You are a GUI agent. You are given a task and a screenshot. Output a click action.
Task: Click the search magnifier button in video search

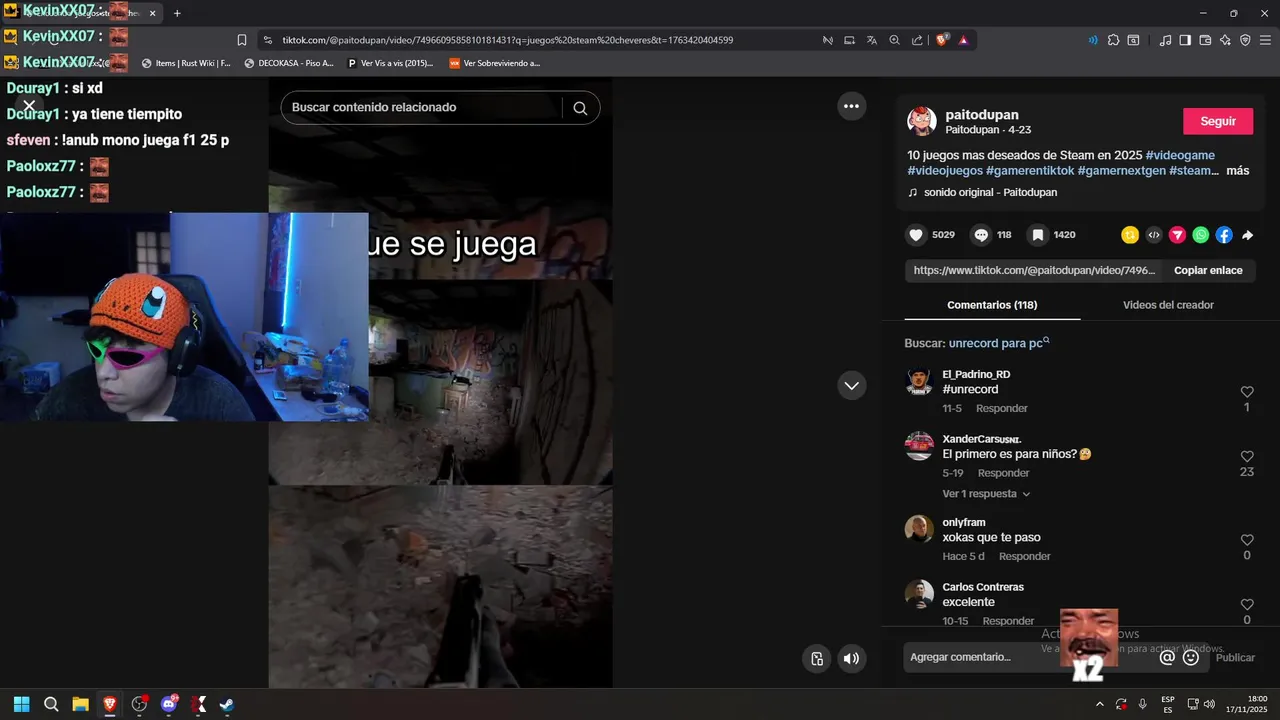[x=580, y=108]
